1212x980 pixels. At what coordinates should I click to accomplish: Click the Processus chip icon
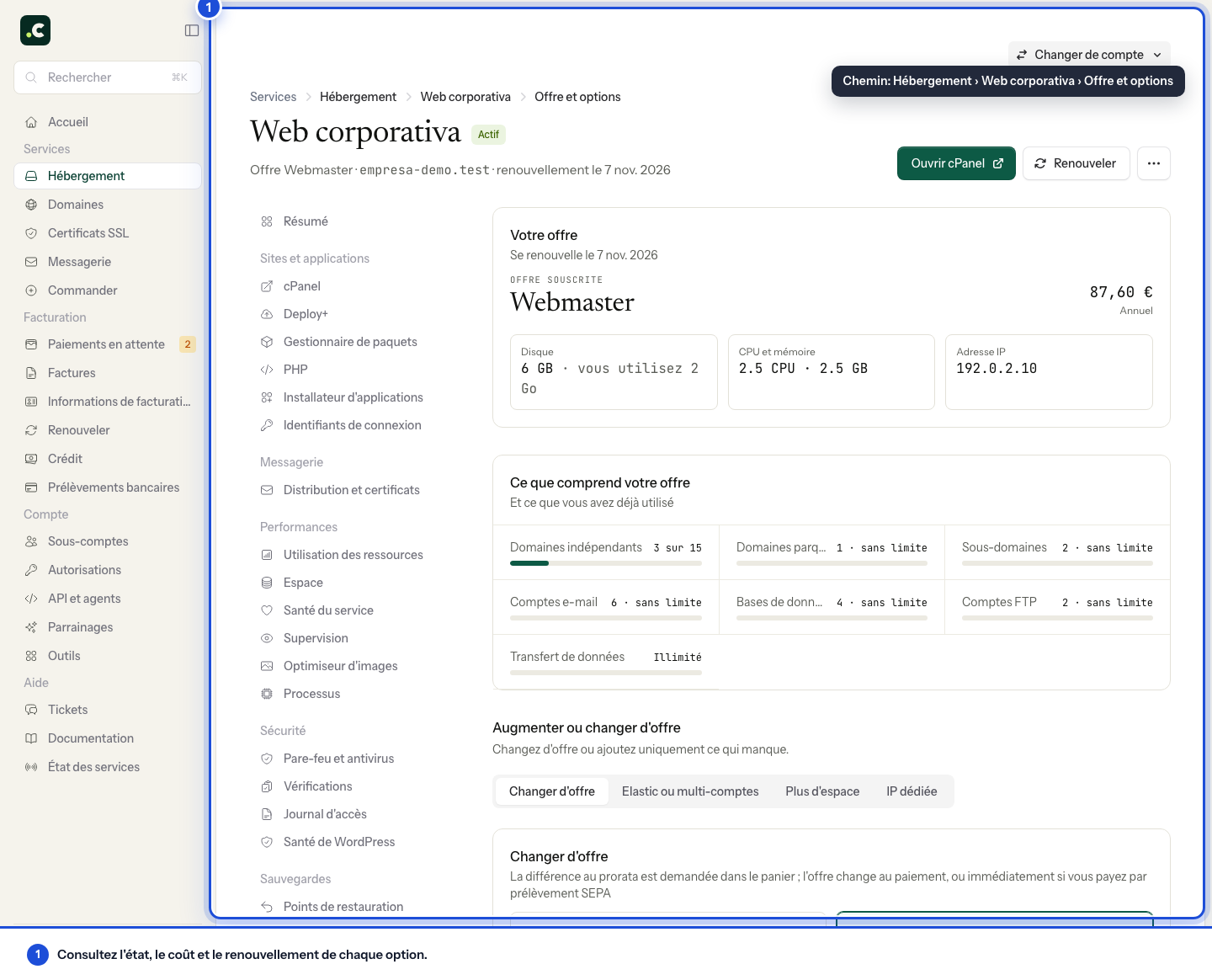[267, 694]
